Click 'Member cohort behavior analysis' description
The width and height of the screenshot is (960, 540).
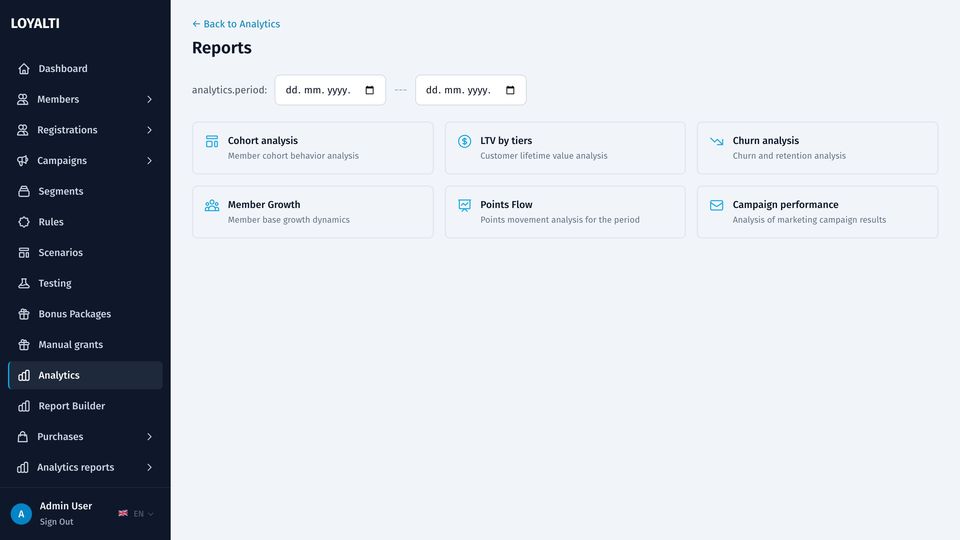[293, 156]
